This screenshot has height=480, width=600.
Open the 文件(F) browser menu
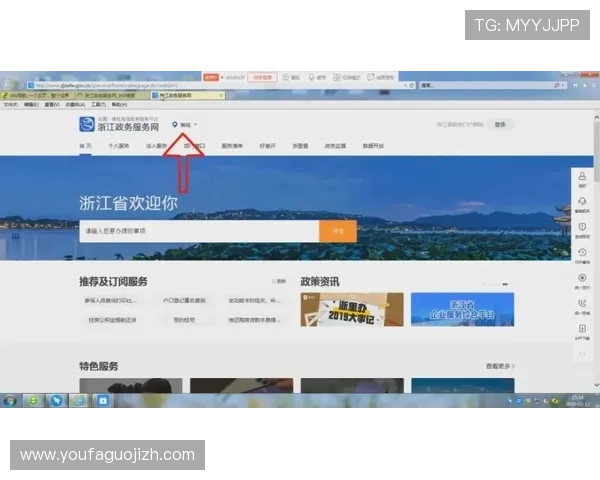tap(11, 104)
